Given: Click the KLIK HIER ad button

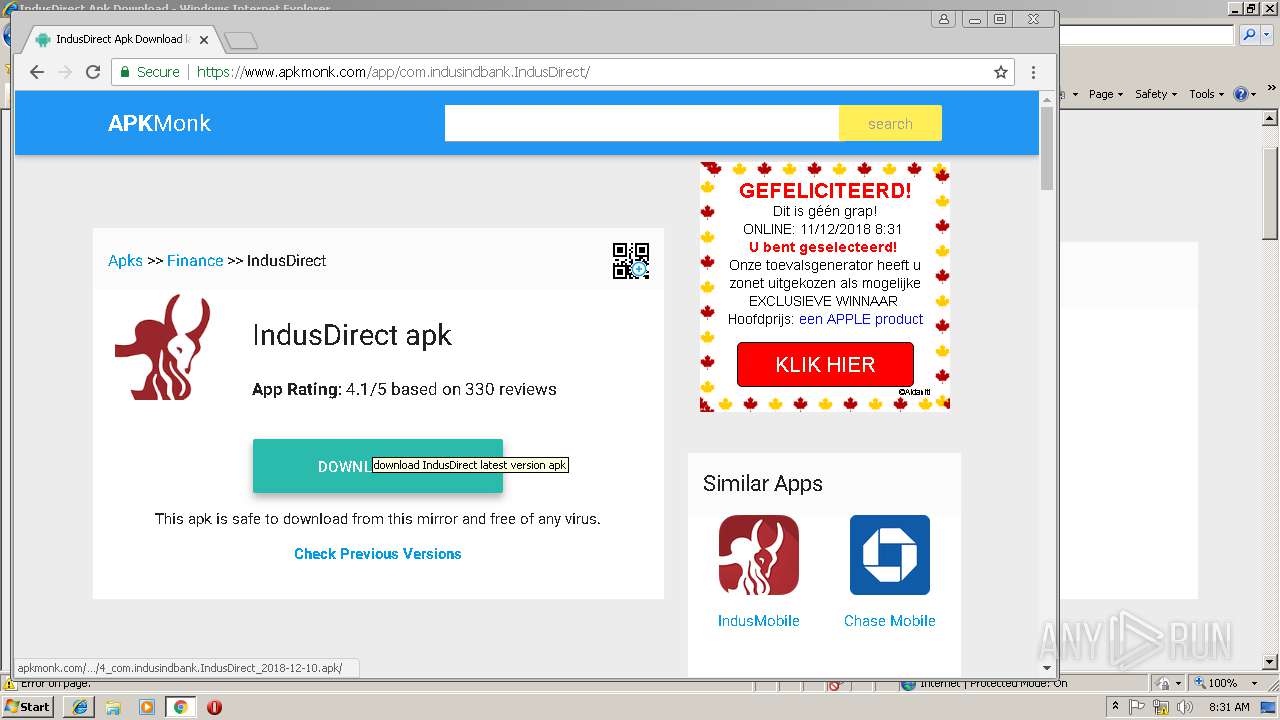Looking at the screenshot, I should 825,364.
